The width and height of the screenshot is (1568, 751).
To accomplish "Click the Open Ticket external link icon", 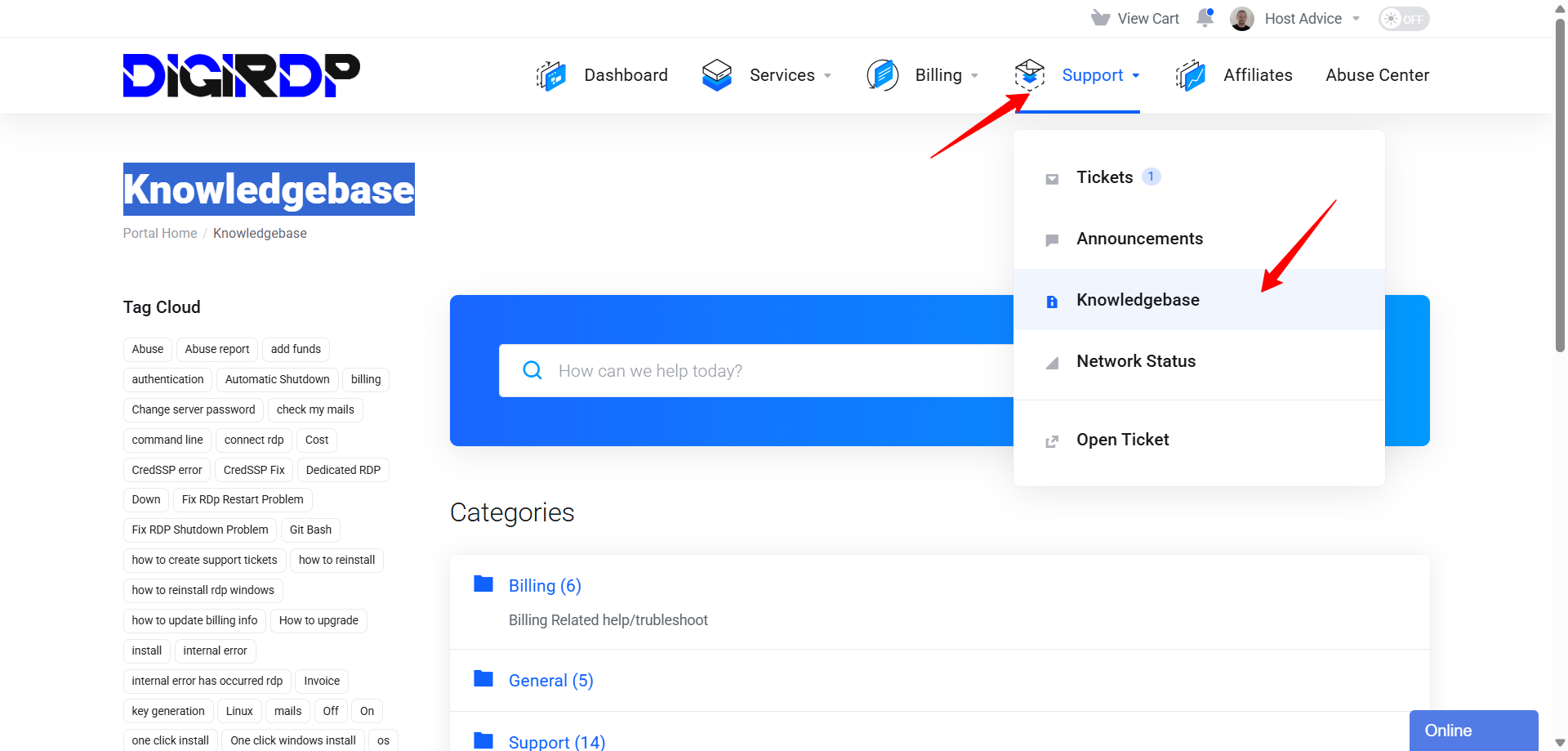I will click(1052, 441).
